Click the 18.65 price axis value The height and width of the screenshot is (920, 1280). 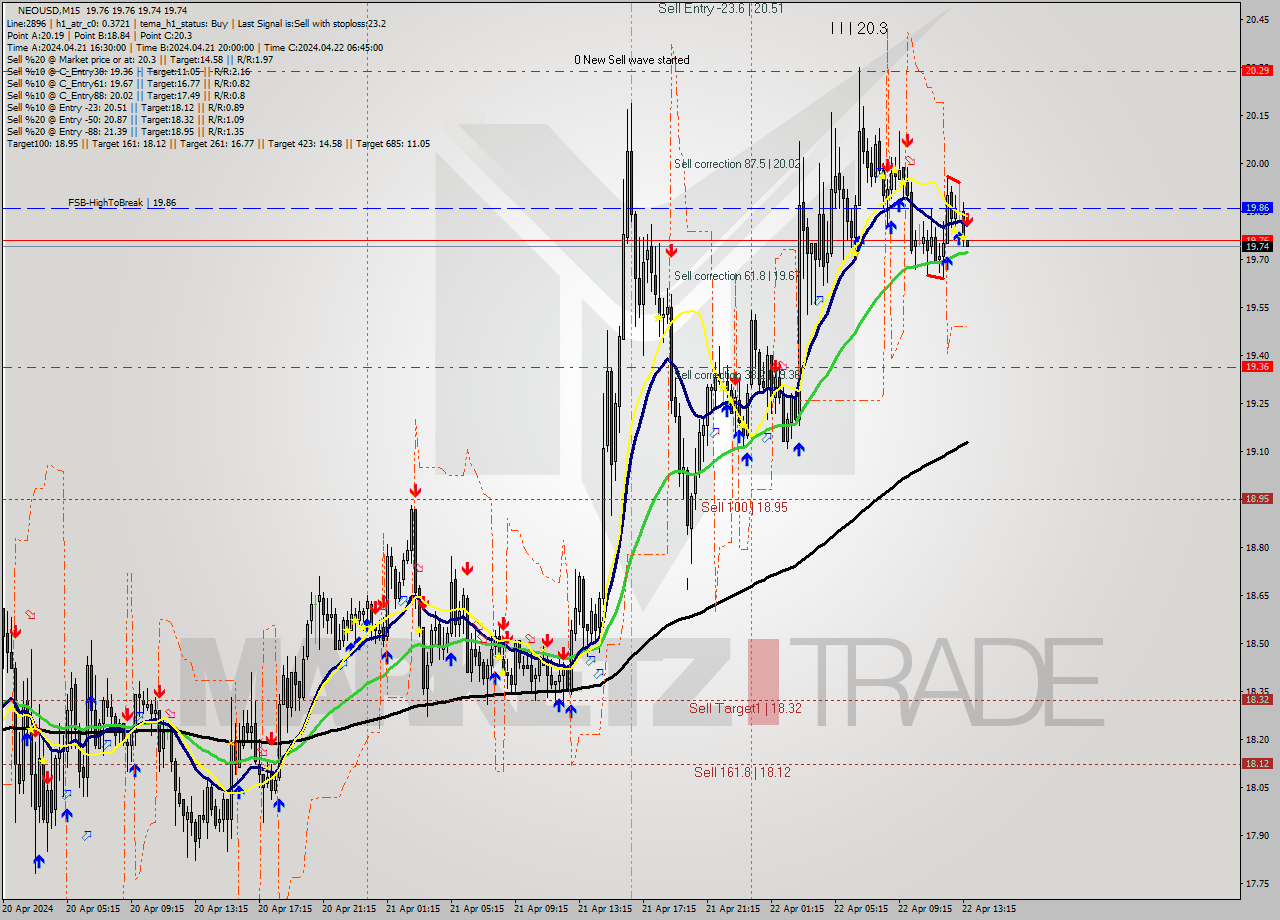click(x=1256, y=596)
